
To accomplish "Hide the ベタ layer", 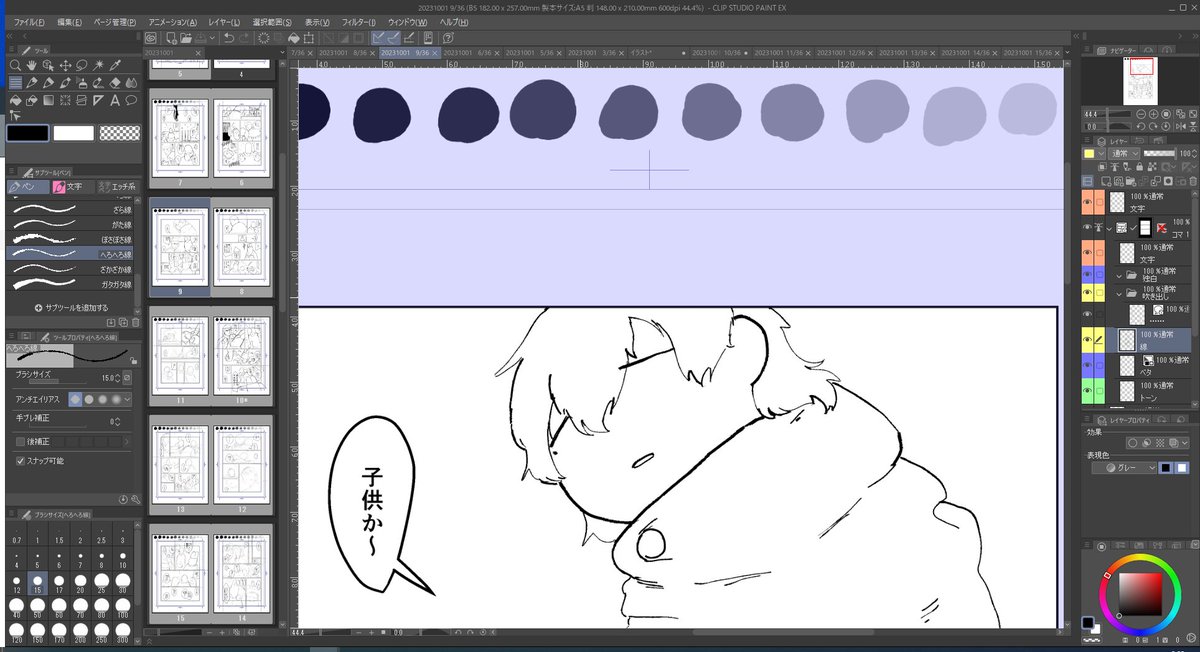I will pos(1087,365).
